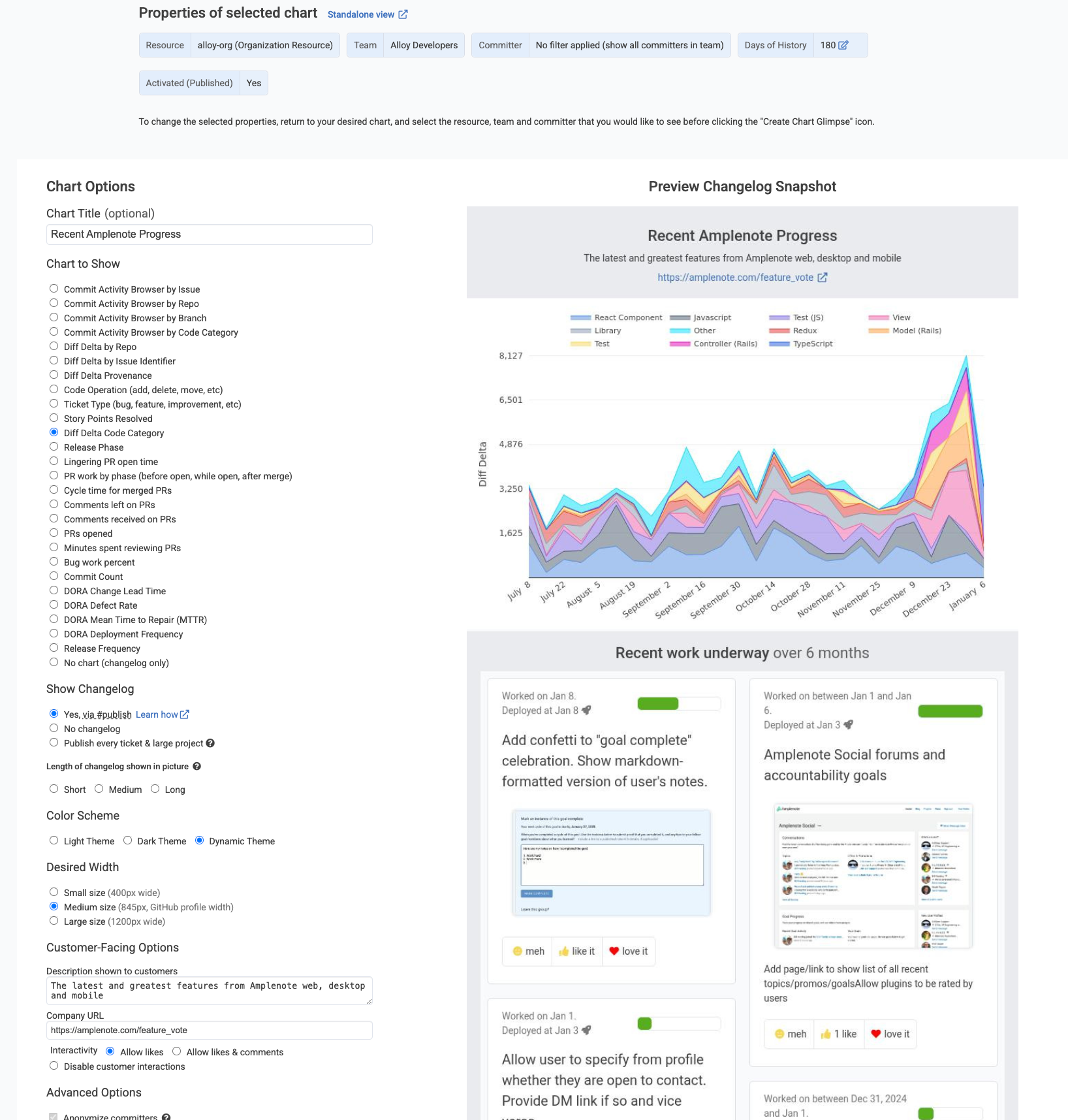The height and width of the screenshot is (1120, 1068).
Task: Choose No changelog option
Action: coord(54,728)
